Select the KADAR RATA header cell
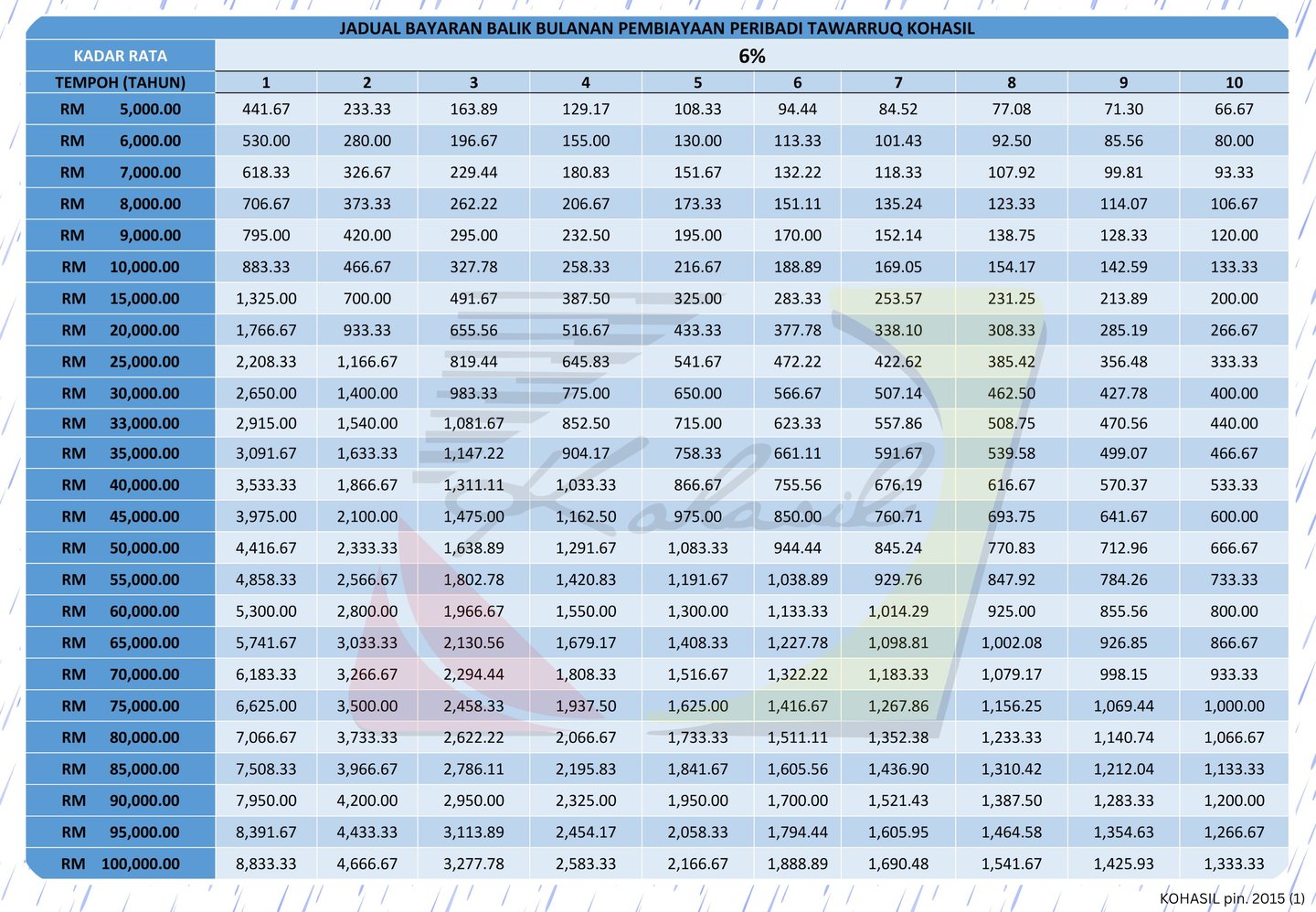 pos(121,56)
